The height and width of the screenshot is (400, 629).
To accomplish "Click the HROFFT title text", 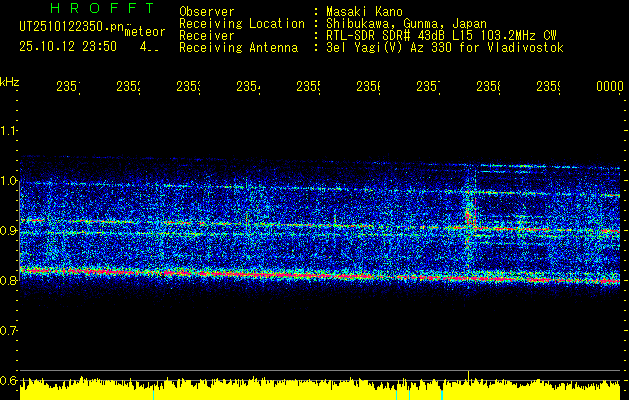I will pos(103,8).
